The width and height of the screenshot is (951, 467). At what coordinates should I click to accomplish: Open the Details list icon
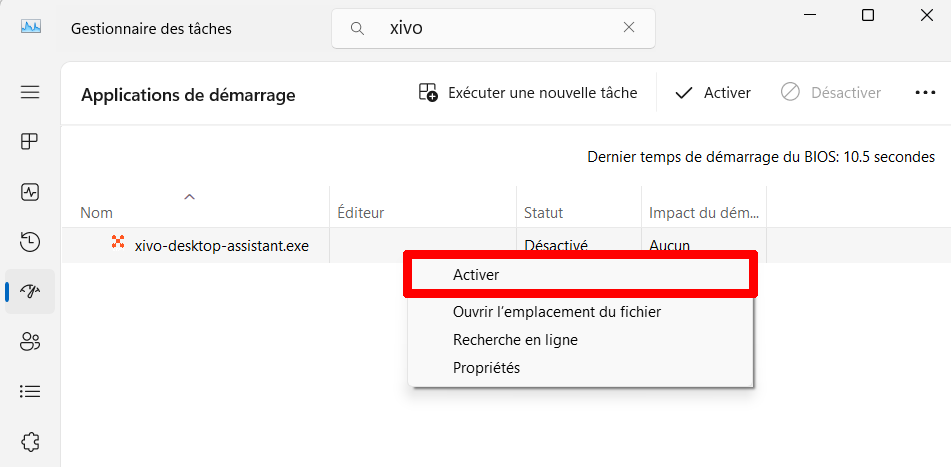[x=30, y=391]
